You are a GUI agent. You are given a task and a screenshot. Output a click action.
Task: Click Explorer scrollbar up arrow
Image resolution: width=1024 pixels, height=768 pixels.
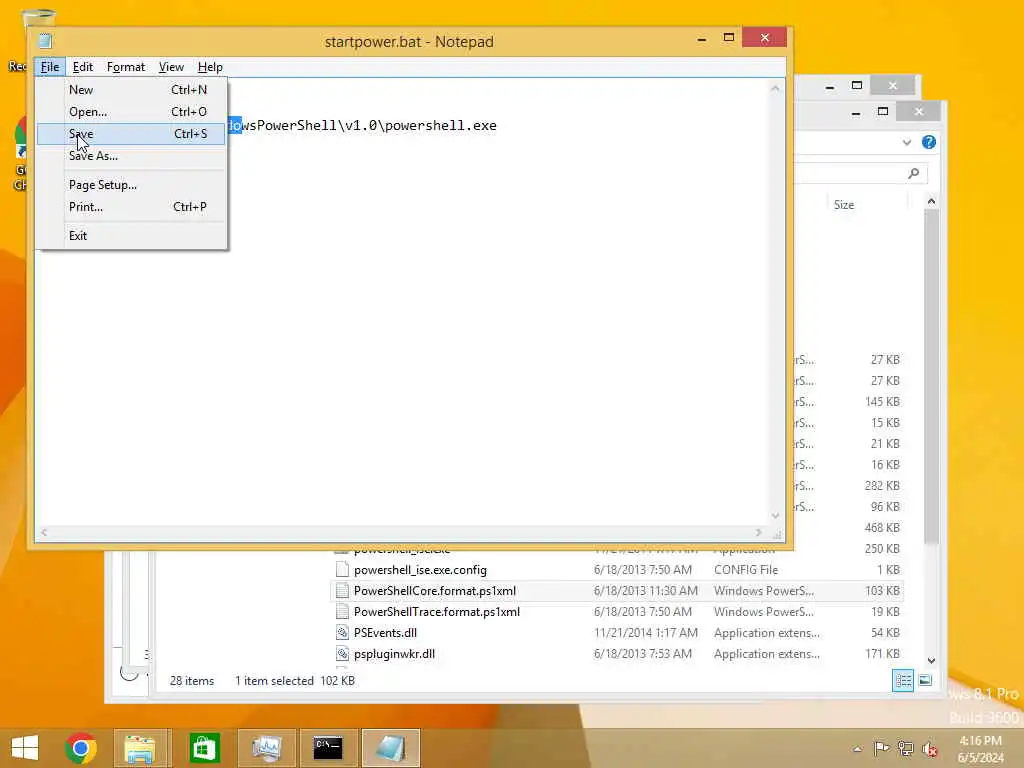(931, 202)
